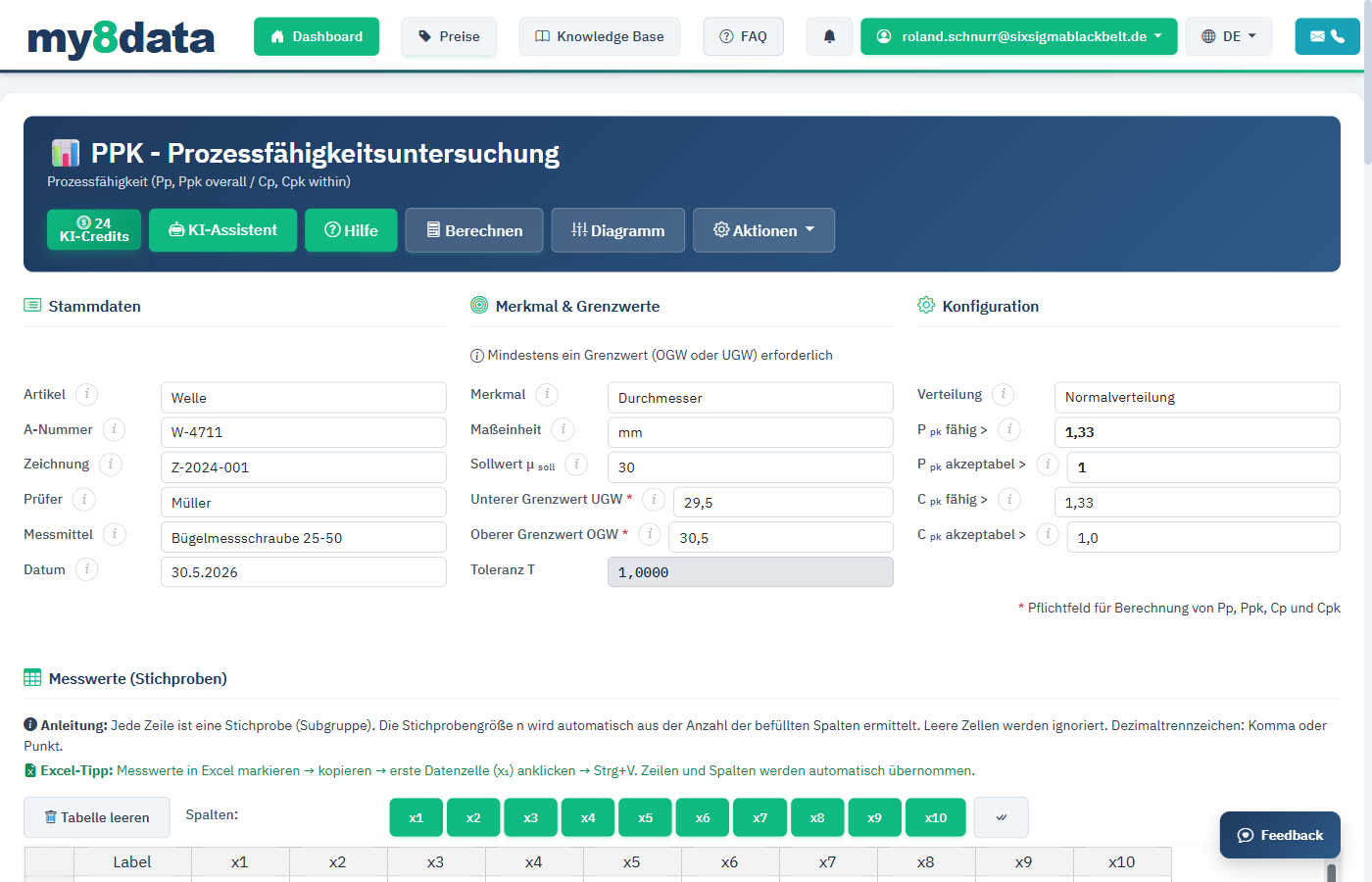
Task: Click Berechnen to calculate
Action: tap(474, 230)
